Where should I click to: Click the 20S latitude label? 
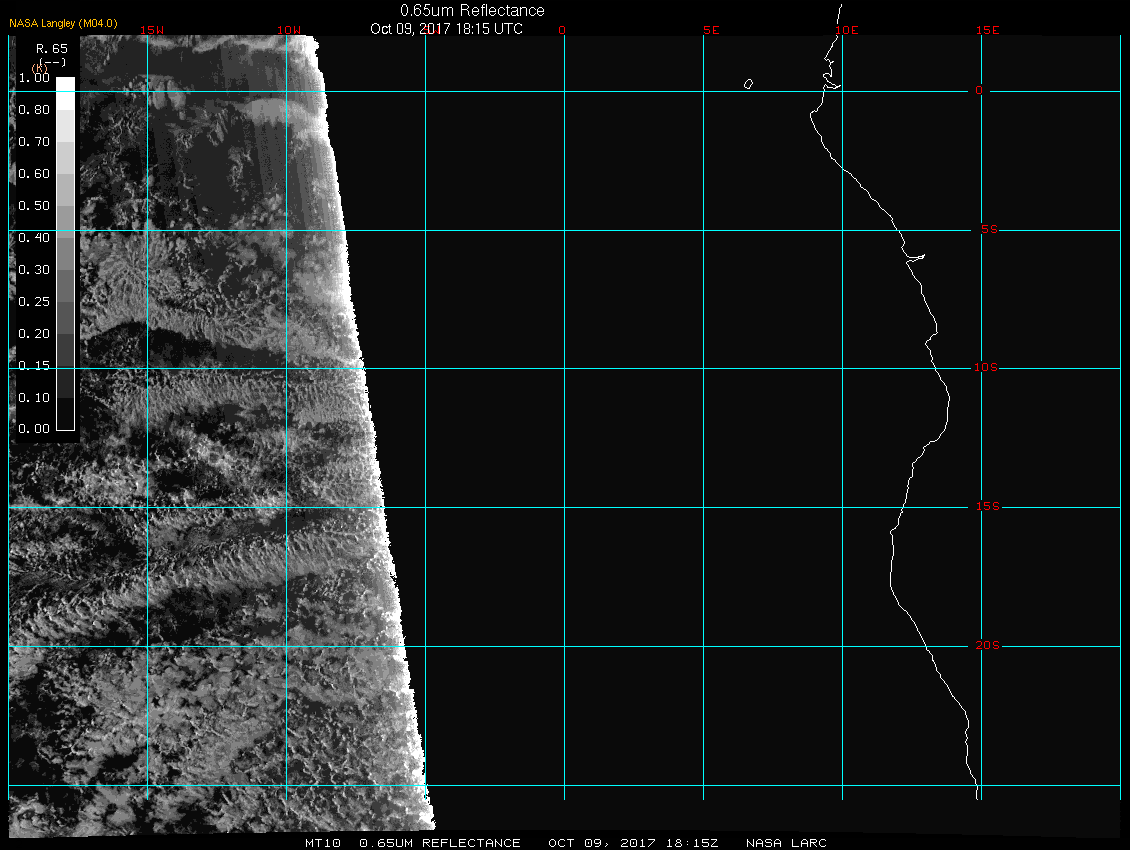(986, 646)
